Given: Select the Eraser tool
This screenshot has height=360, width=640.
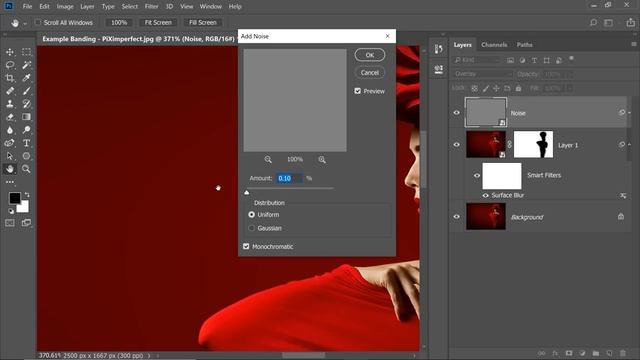Looking at the screenshot, I should (x=10, y=117).
